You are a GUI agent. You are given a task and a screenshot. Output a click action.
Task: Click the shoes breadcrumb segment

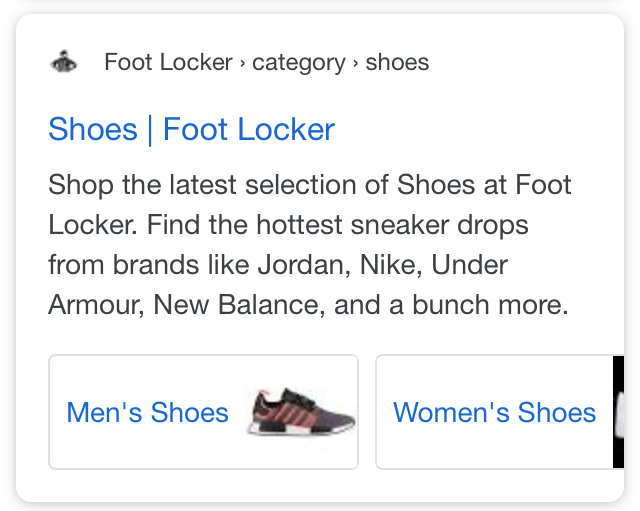(x=397, y=62)
